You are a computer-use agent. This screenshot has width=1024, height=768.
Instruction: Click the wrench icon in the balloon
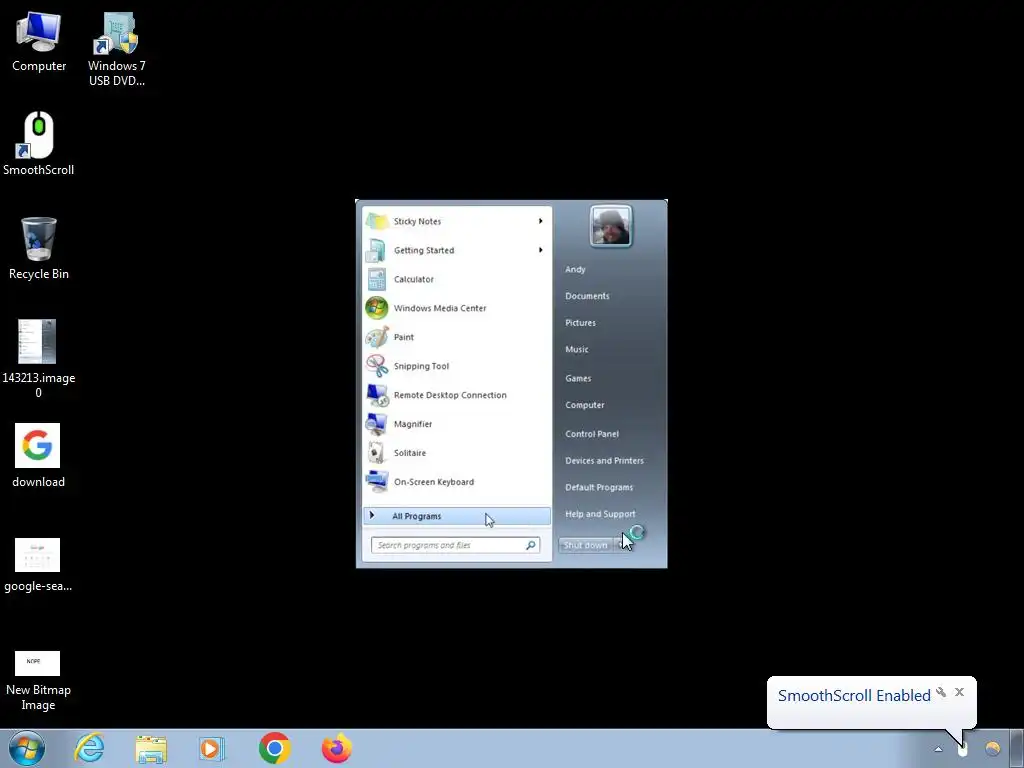pos(941,692)
